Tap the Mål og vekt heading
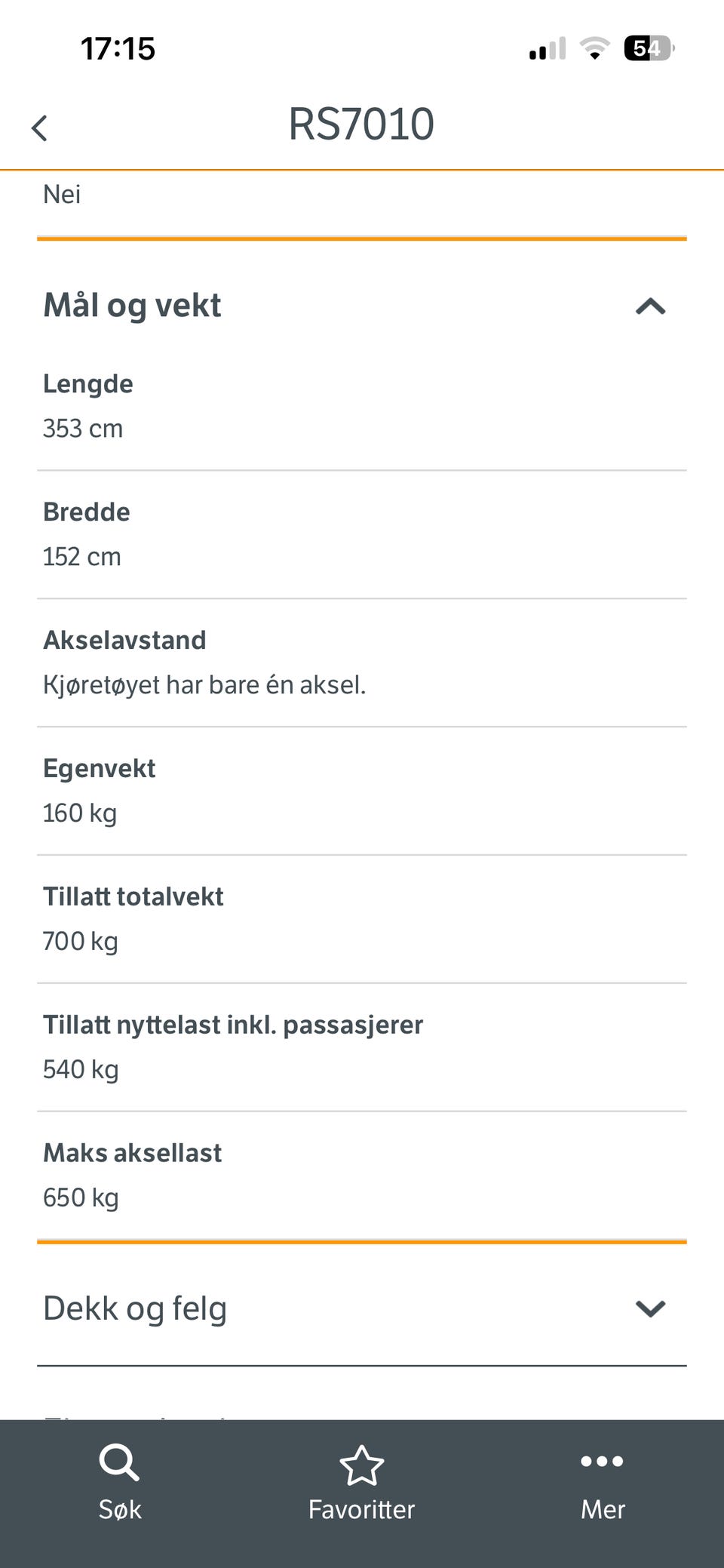Screen dimensions: 724x1568 [x=132, y=306]
